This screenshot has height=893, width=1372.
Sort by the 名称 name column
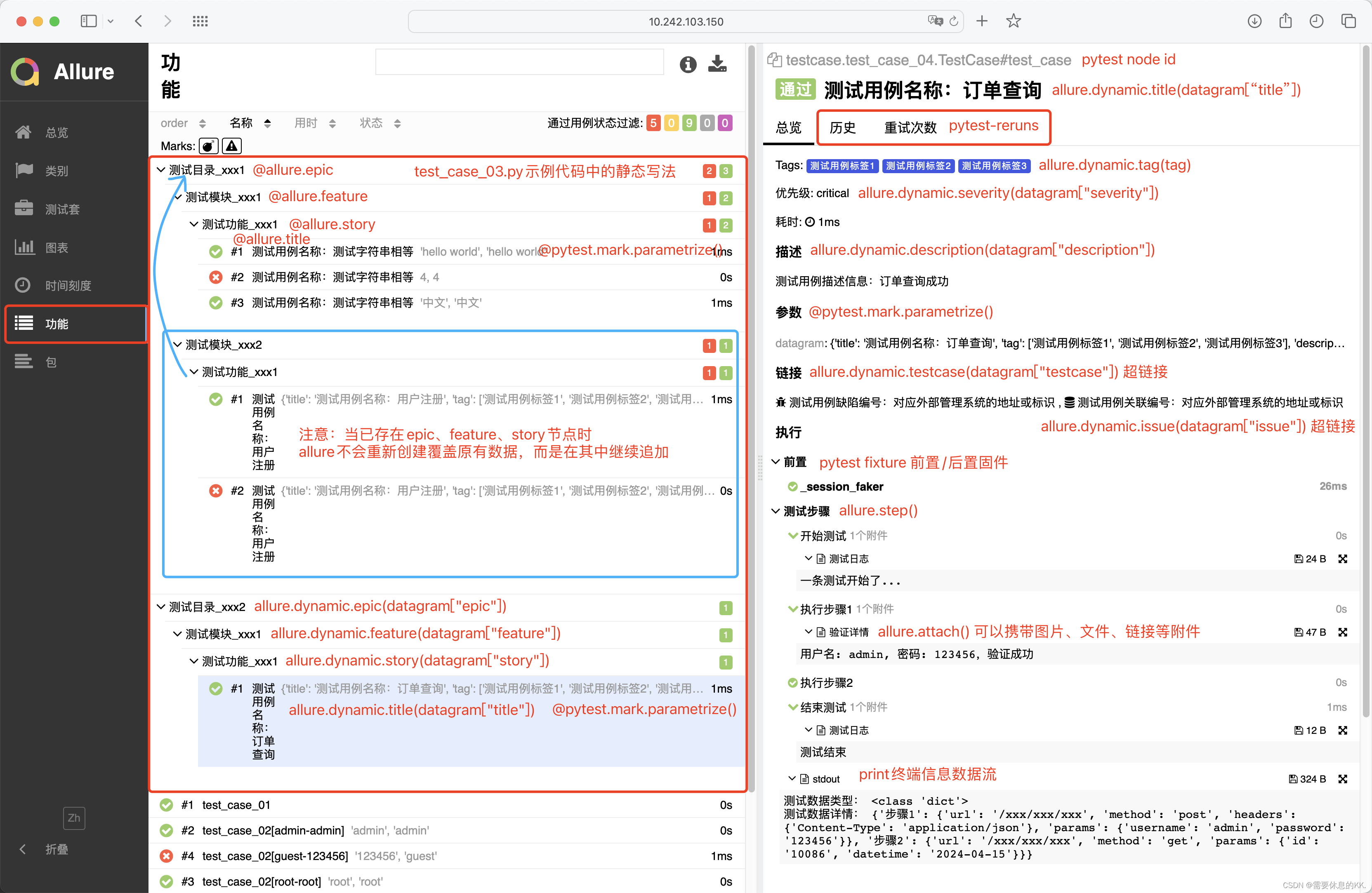pos(250,123)
